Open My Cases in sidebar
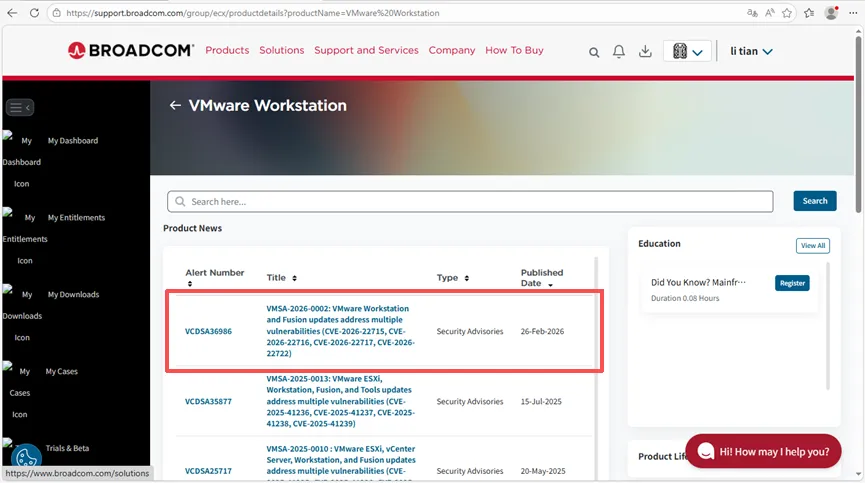 (x=61, y=372)
